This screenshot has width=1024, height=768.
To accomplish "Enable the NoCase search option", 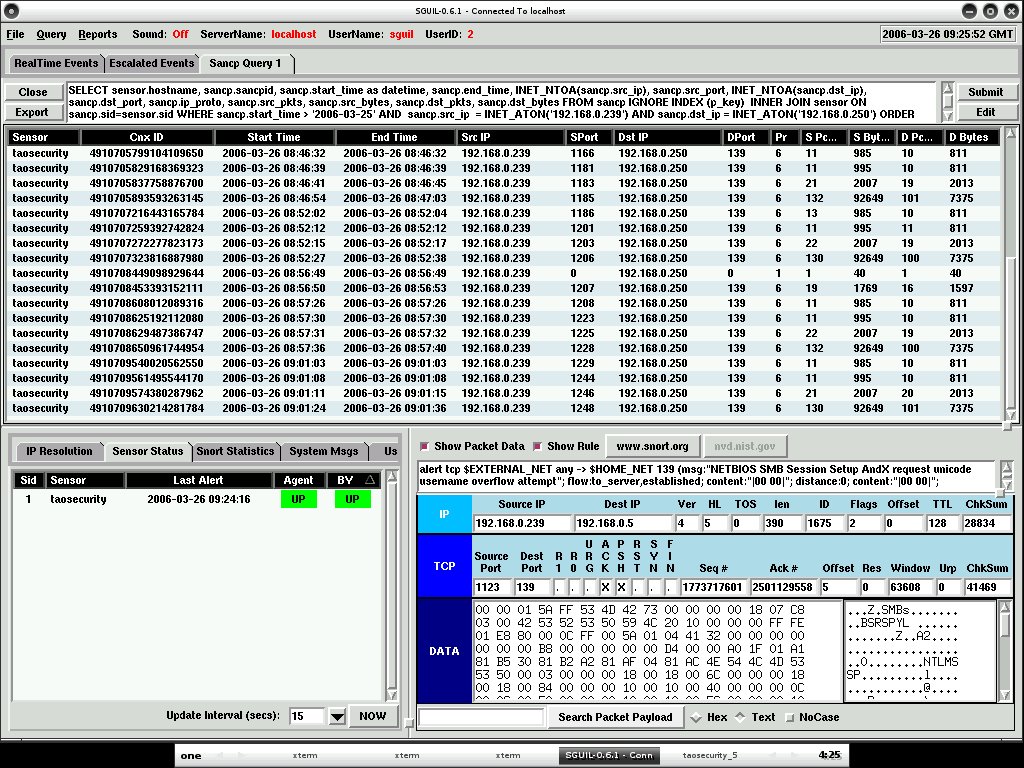I will point(790,718).
